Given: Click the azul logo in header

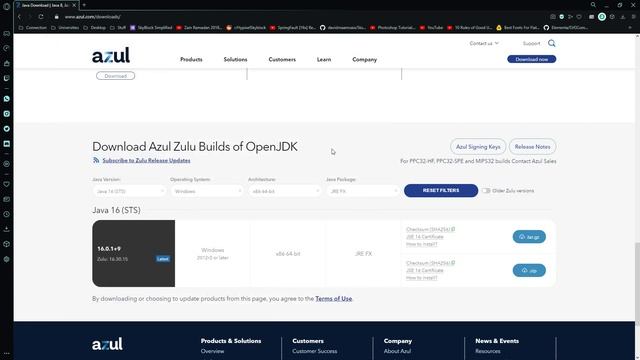Looking at the screenshot, I should (111, 56).
